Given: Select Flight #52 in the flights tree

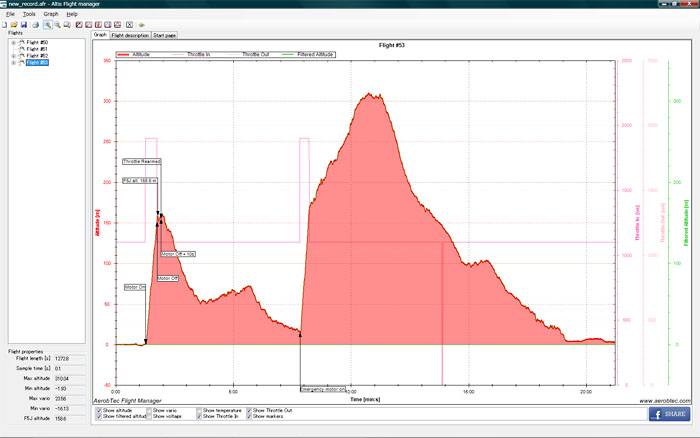Looking at the screenshot, I should [37, 56].
